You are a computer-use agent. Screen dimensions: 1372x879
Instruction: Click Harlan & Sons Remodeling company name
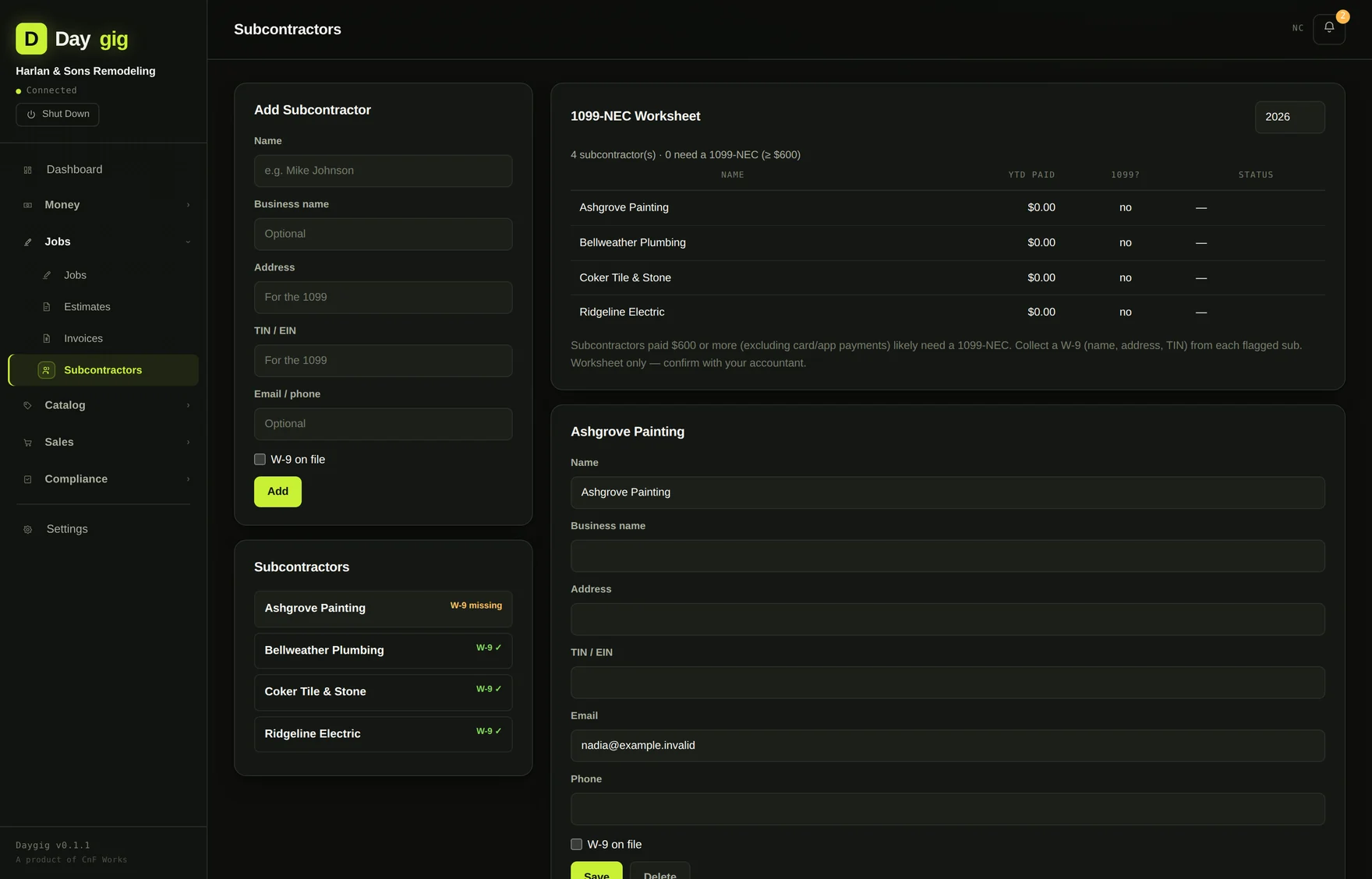click(x=86, y=71)
